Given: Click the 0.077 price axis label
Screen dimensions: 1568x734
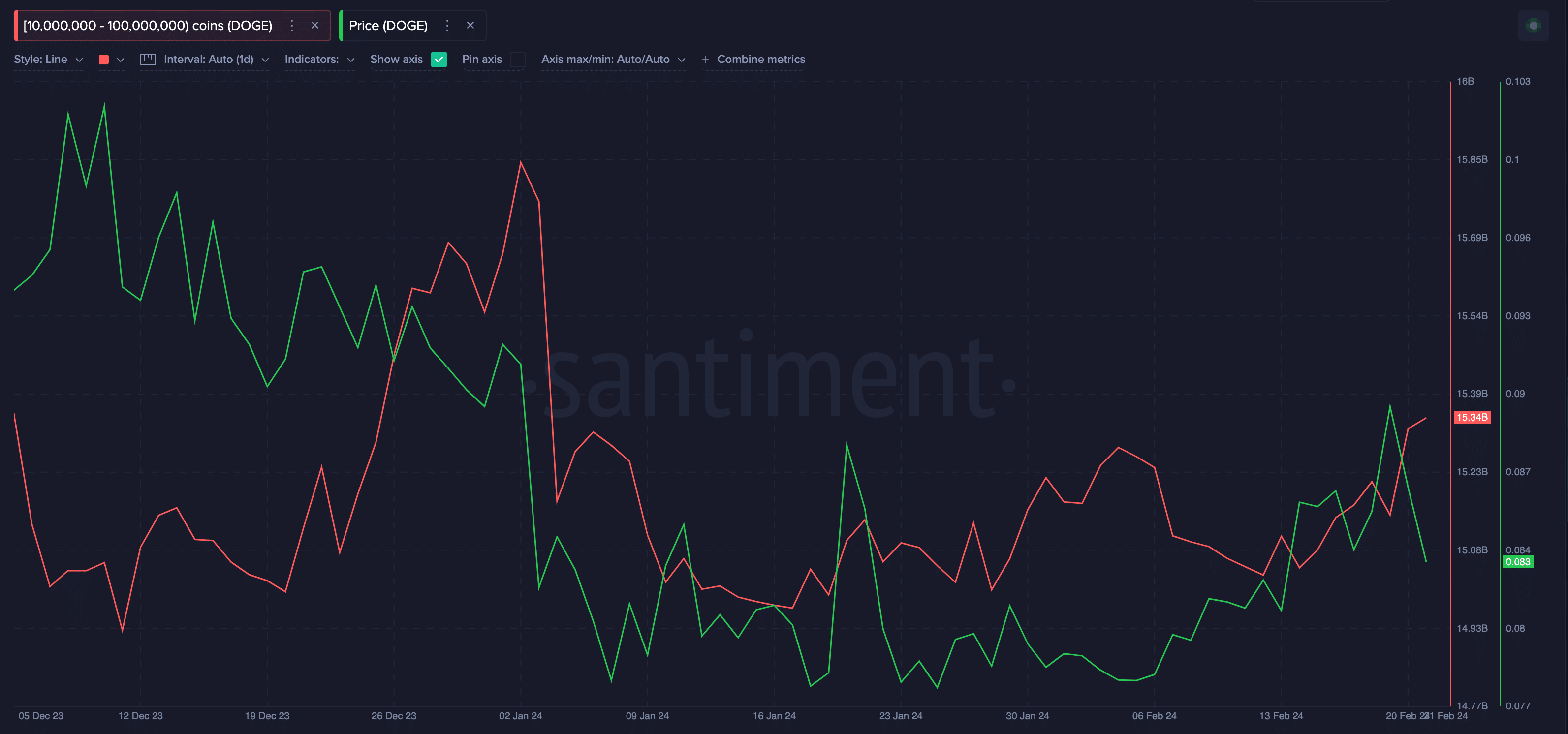Looking at the screenshot, I should click(1517, 706).
